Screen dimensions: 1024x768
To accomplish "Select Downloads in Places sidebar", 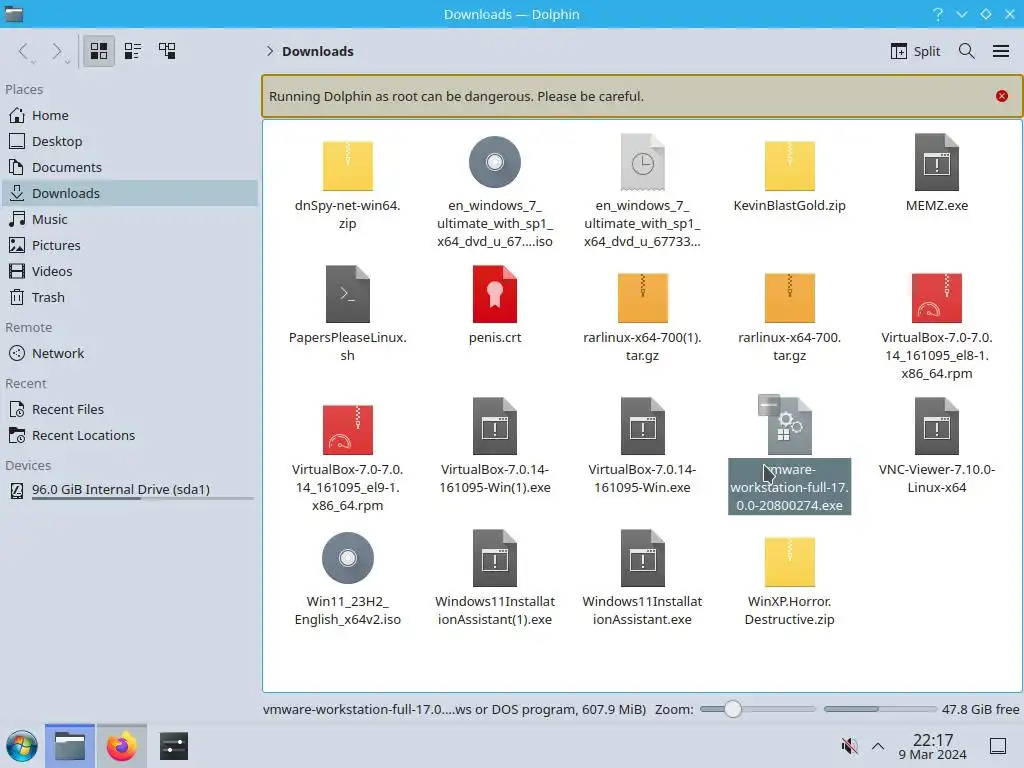I will 129,193.
